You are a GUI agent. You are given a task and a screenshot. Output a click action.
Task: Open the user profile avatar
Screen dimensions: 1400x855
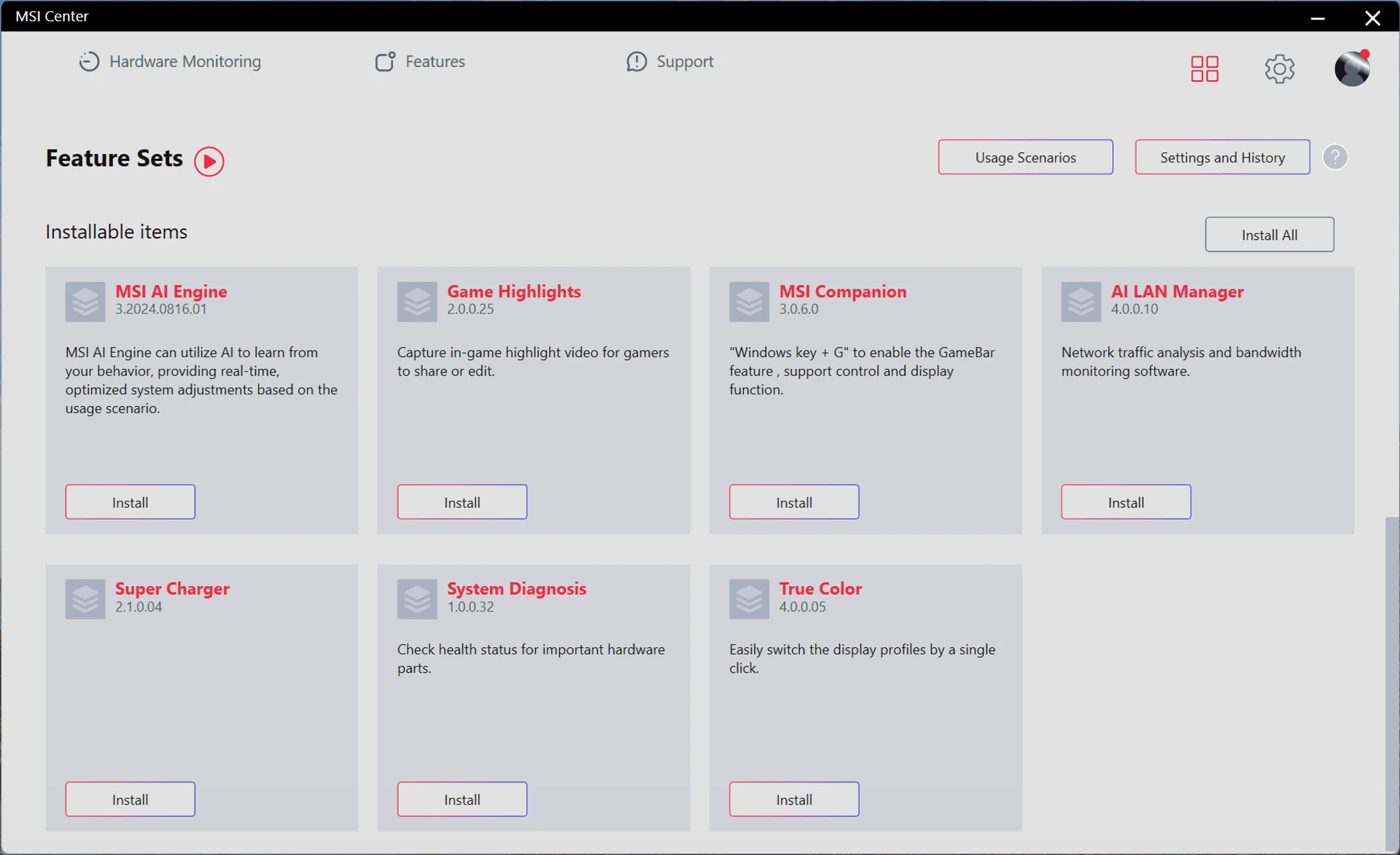[1352, 69]
